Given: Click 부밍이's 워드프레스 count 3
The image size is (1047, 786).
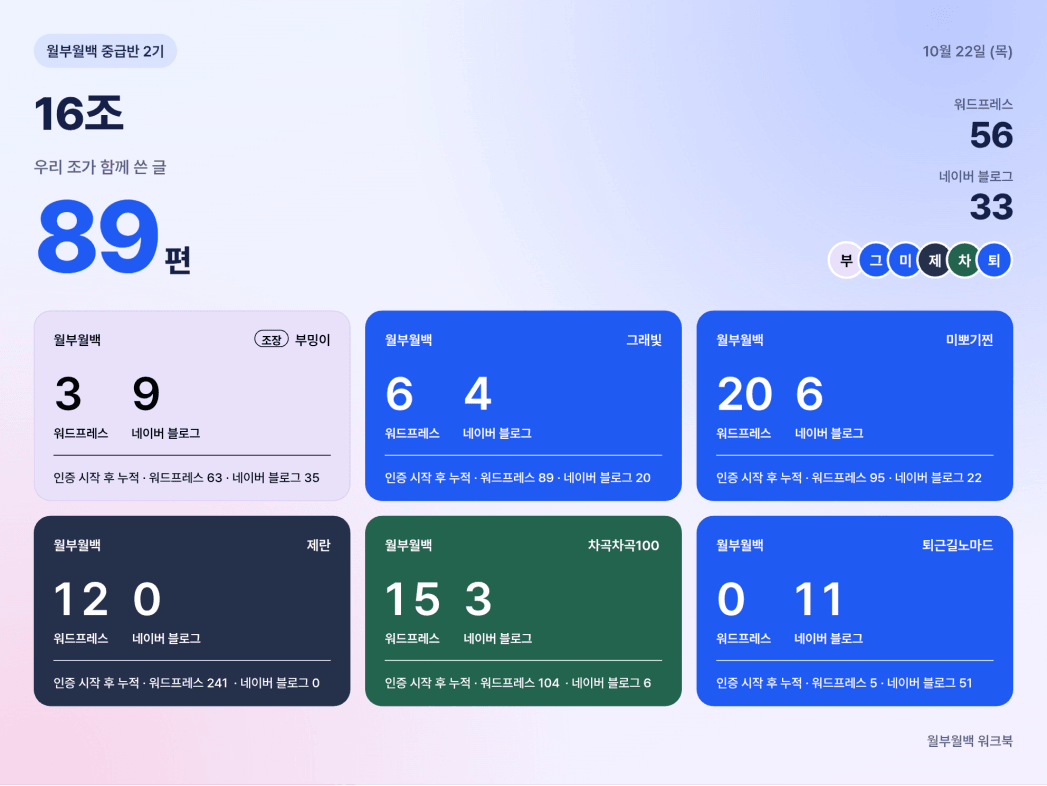Looking at the screenshot, I should [68, 393].
